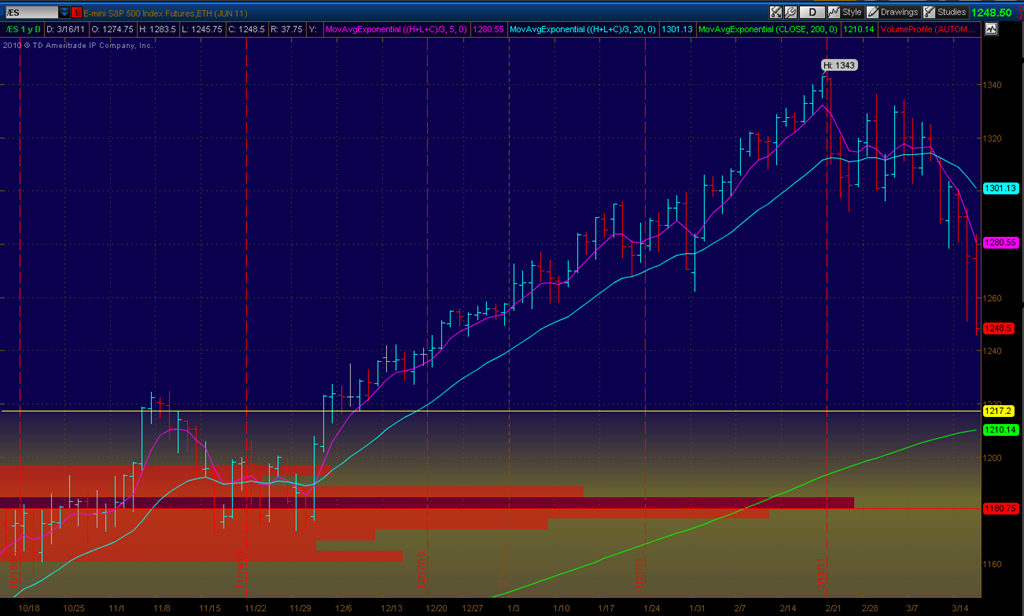
Task: Click the 10/18 date axis label
Action: coord(29,608)
